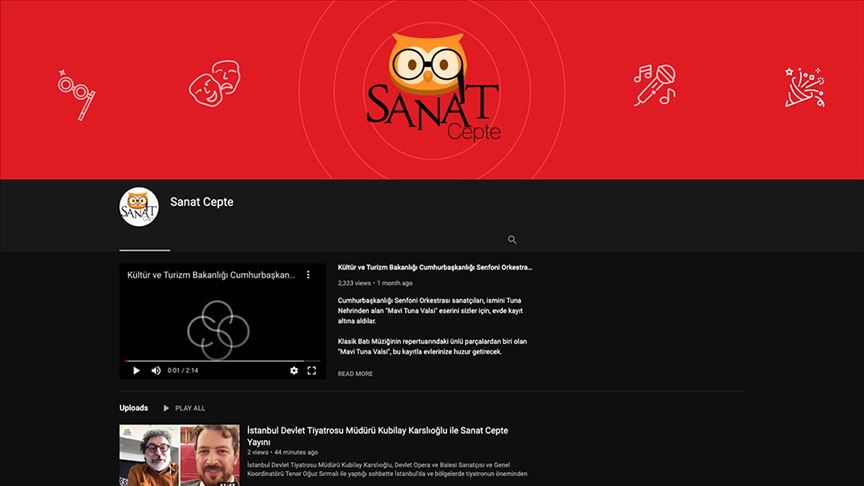Click the channel search magnifier icon
This screenshot has height=486, width=864.
click(512, 240)
